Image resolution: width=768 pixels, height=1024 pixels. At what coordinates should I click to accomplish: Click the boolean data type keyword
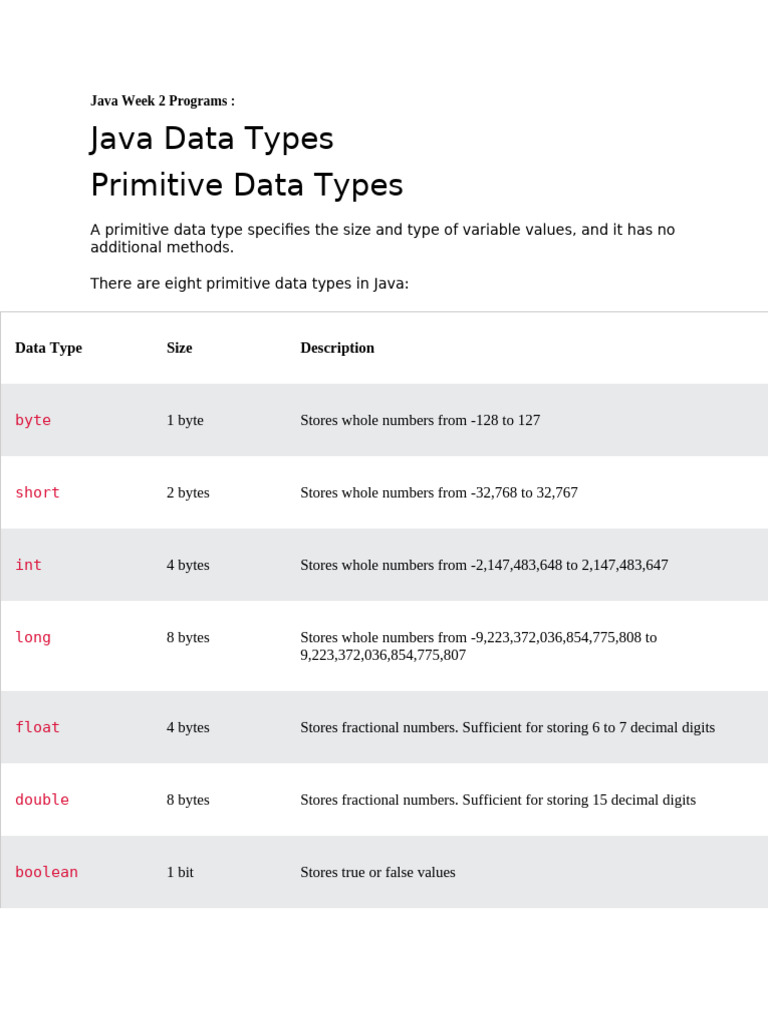click(x=46, y=872)
